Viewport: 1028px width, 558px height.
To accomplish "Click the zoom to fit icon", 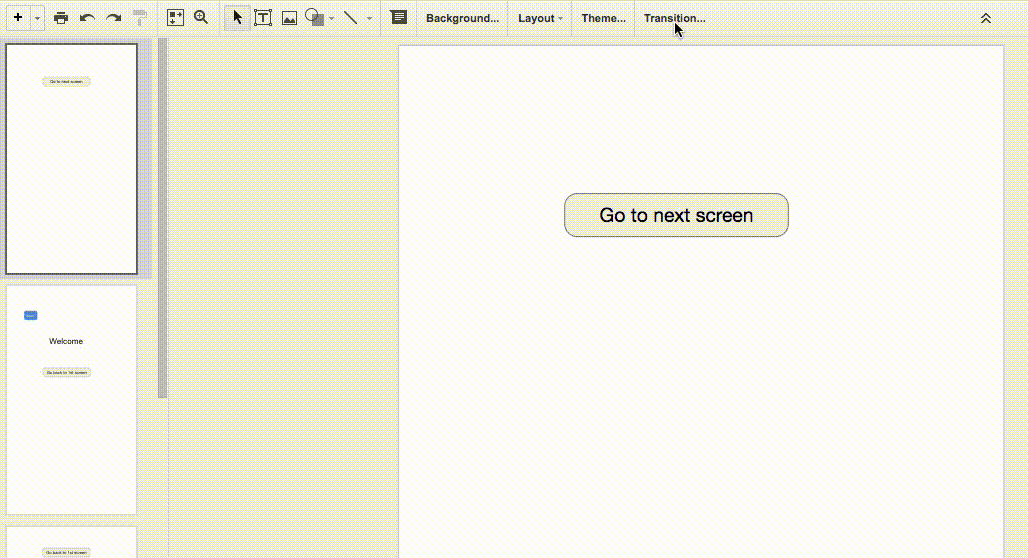I will [x=175, y=18].
